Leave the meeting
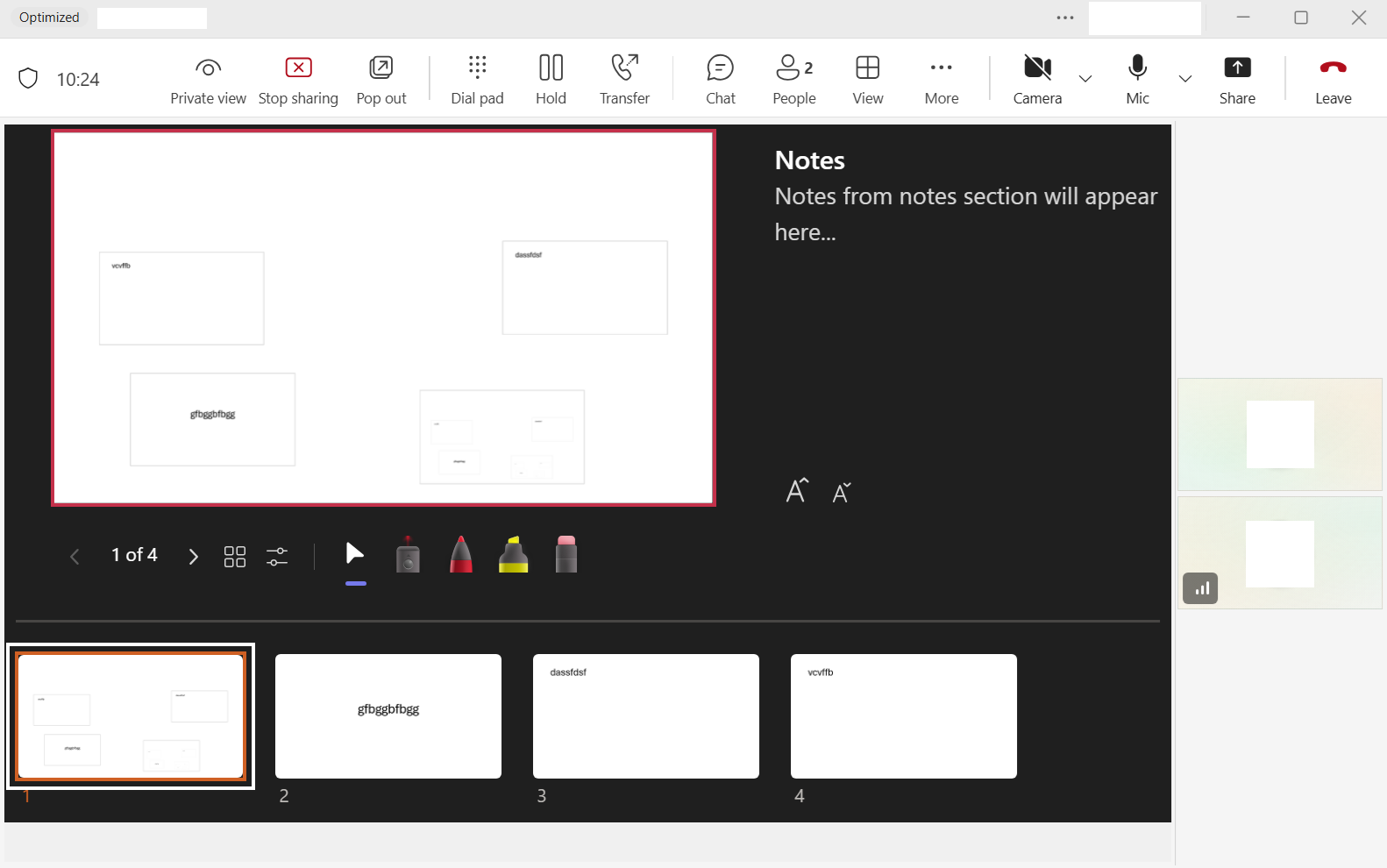Viewport: 1387px width, 868px height. [x=1333, y=80]
